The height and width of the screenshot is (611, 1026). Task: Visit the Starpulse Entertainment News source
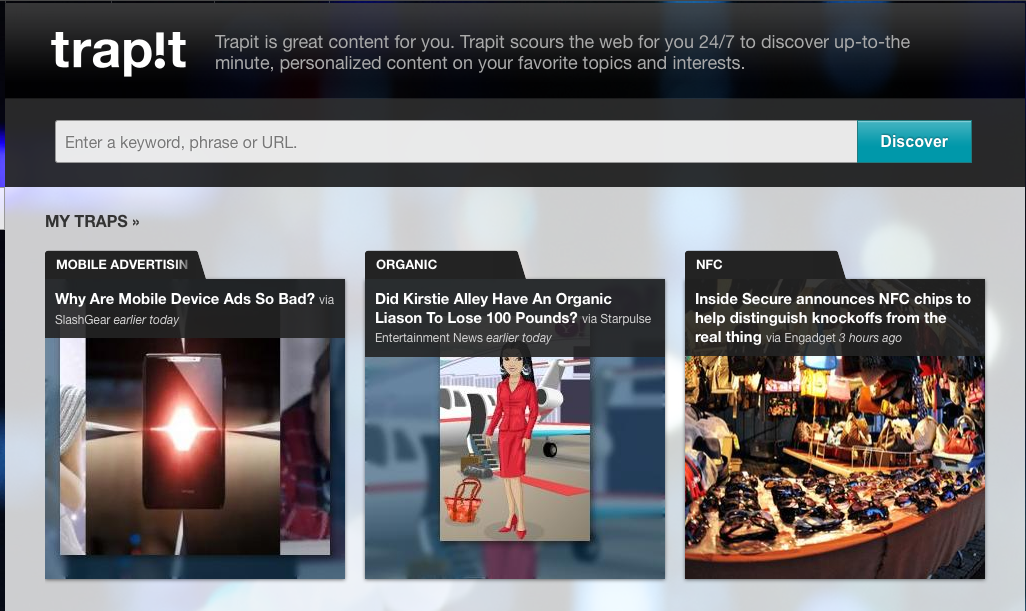[427, 337]
